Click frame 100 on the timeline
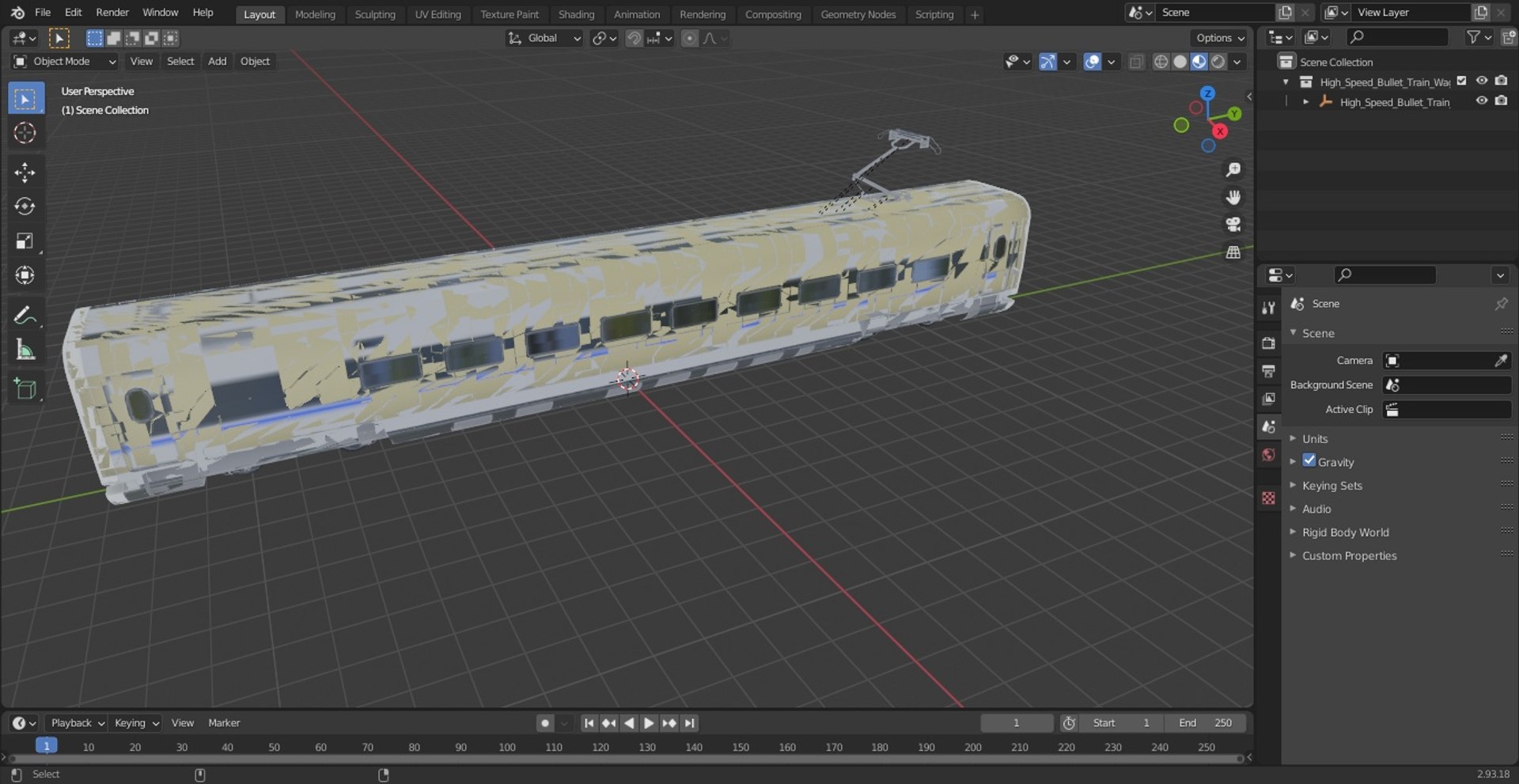Image resolution: width=1519 pixels, height=784 pixels. coord(507,747)
